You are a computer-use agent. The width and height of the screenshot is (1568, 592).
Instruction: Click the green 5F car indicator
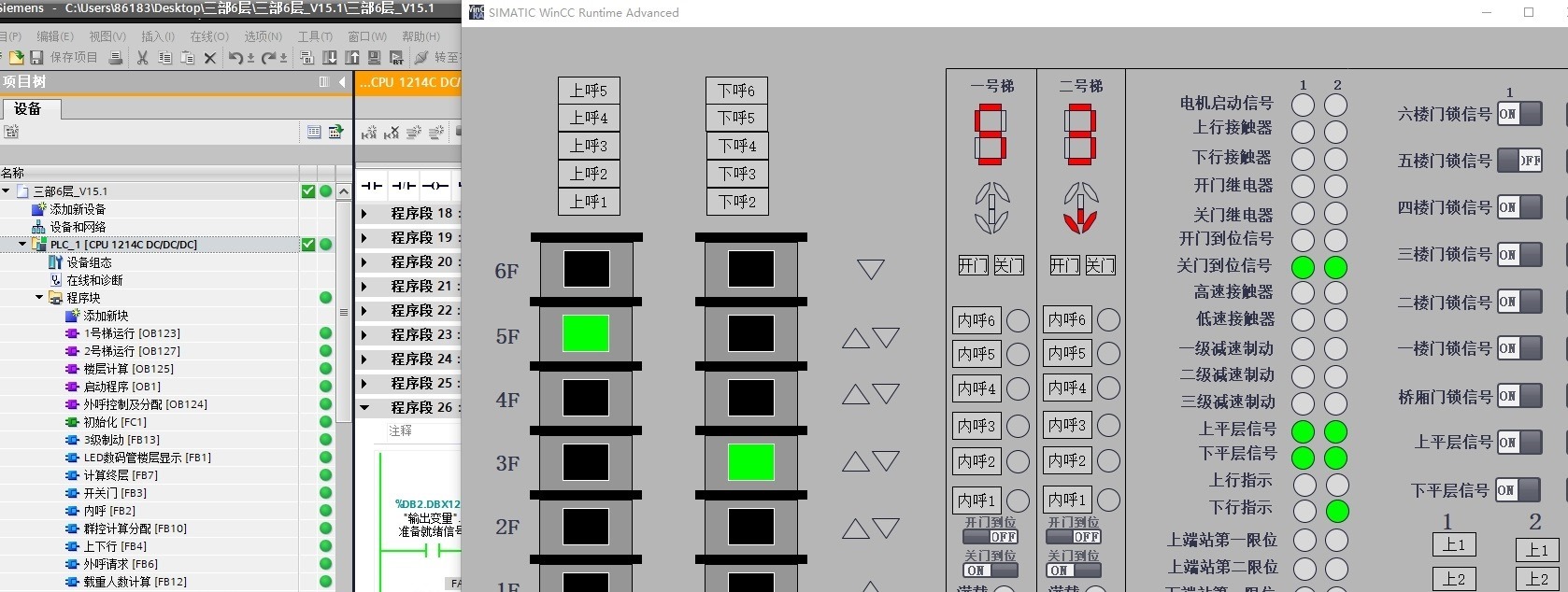coord(586,333)
